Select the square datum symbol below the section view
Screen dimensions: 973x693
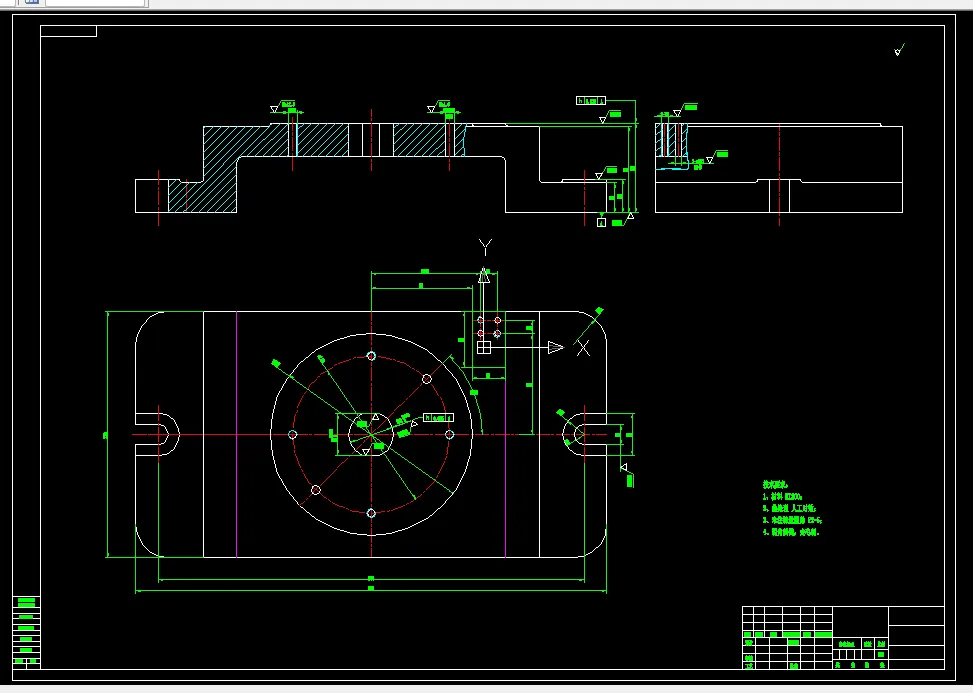coord(601,223)
